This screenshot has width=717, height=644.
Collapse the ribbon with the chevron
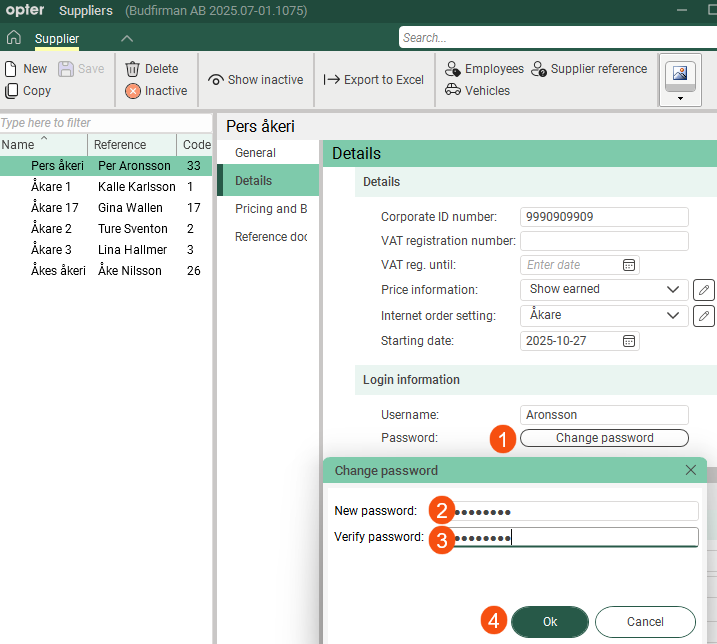click(x=127, y=38)
